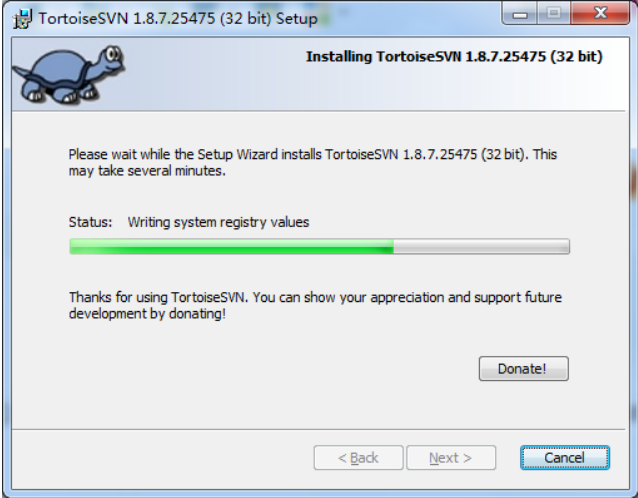Click the disabled Next > button
This screenshot has height=498, width=638.
[451, 458]
